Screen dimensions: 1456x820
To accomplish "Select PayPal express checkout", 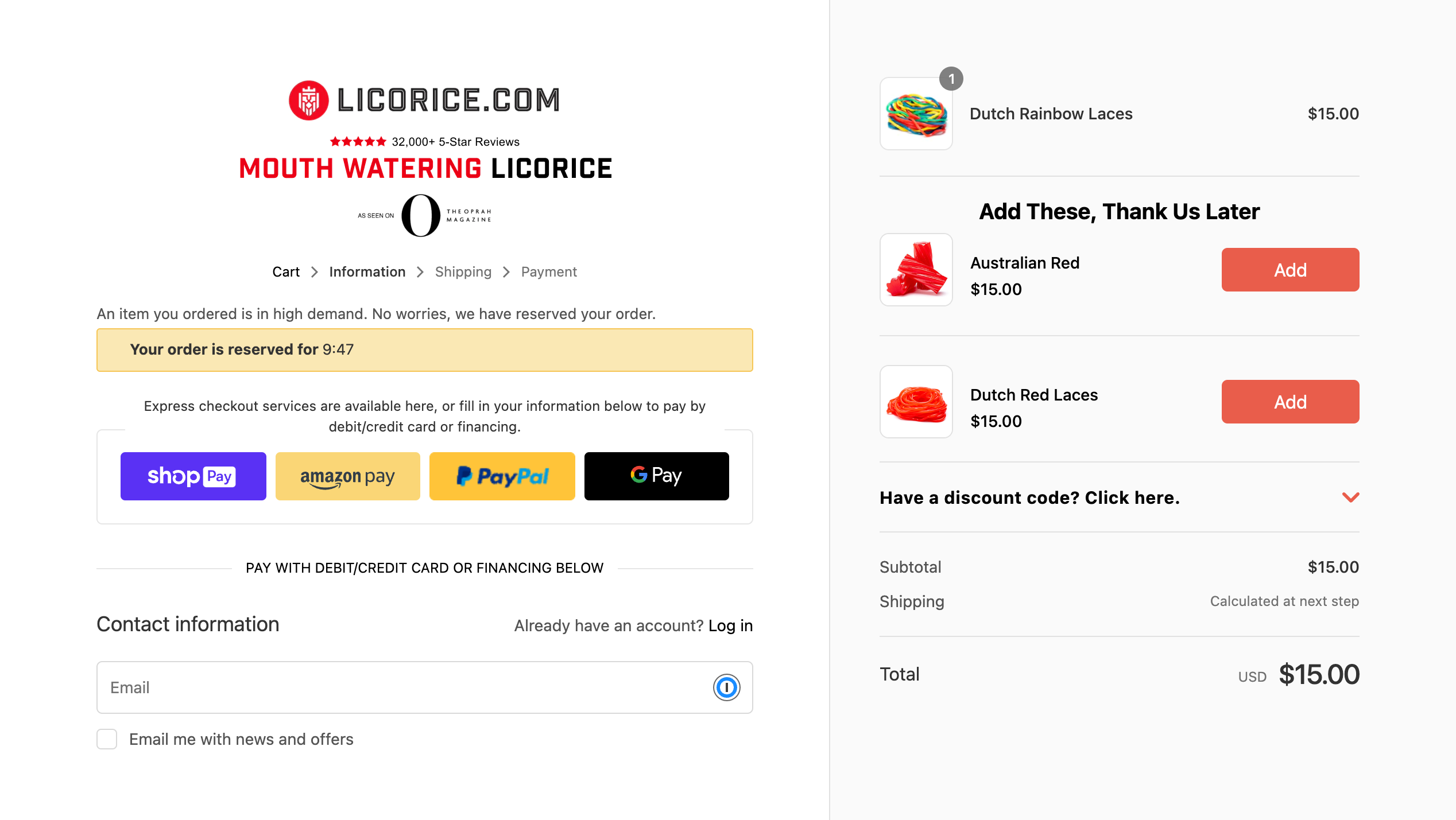I will pos(502,476).
